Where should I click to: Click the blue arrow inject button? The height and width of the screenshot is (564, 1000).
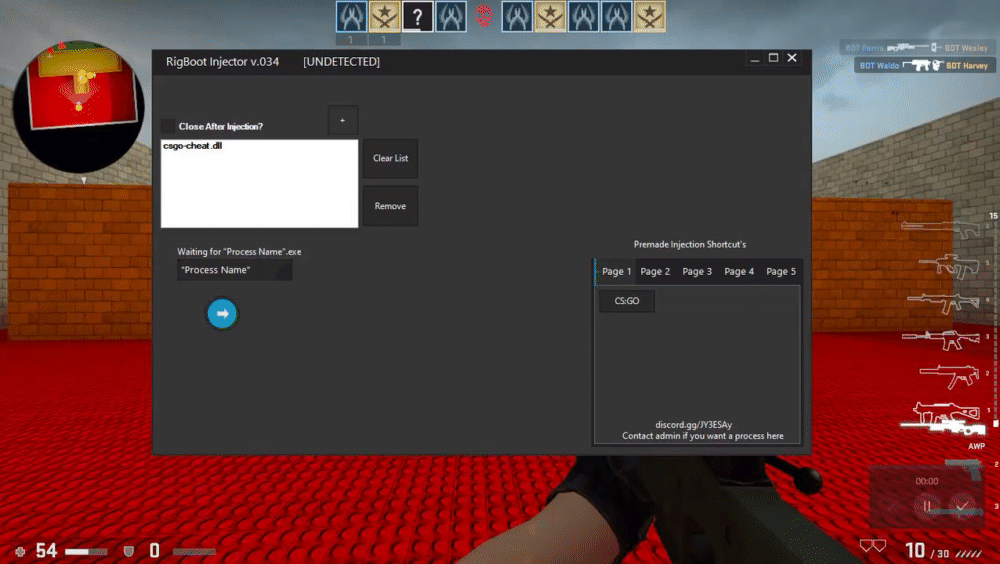pyautogui.click(x=222, y=313)
